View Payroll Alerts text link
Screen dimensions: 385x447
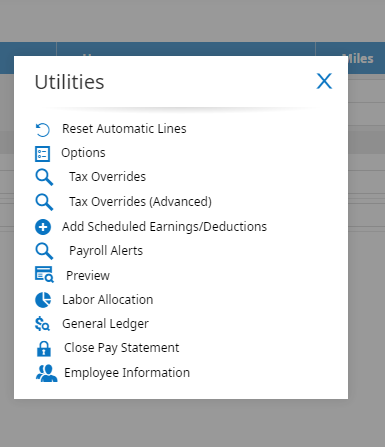(x=106, y=251)
